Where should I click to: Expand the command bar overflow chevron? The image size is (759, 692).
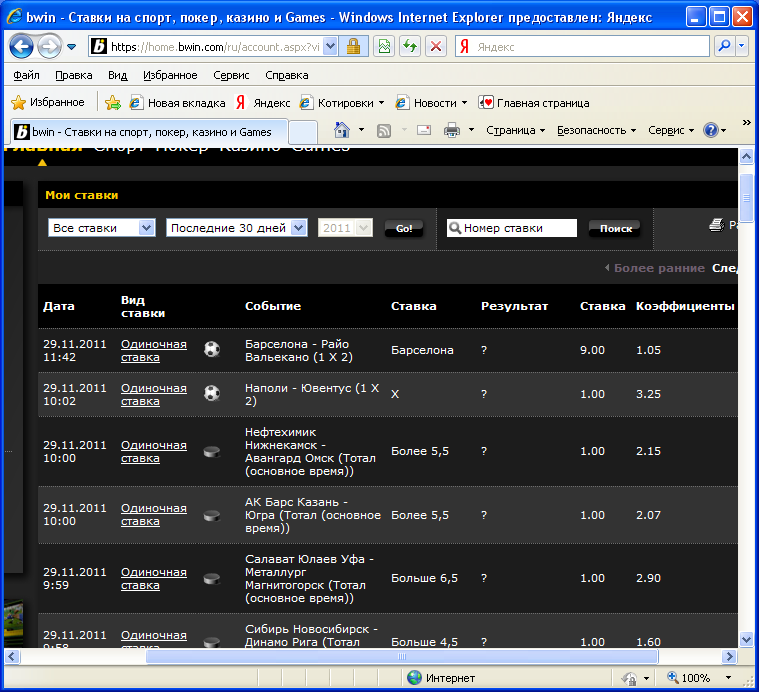point(746,122)
